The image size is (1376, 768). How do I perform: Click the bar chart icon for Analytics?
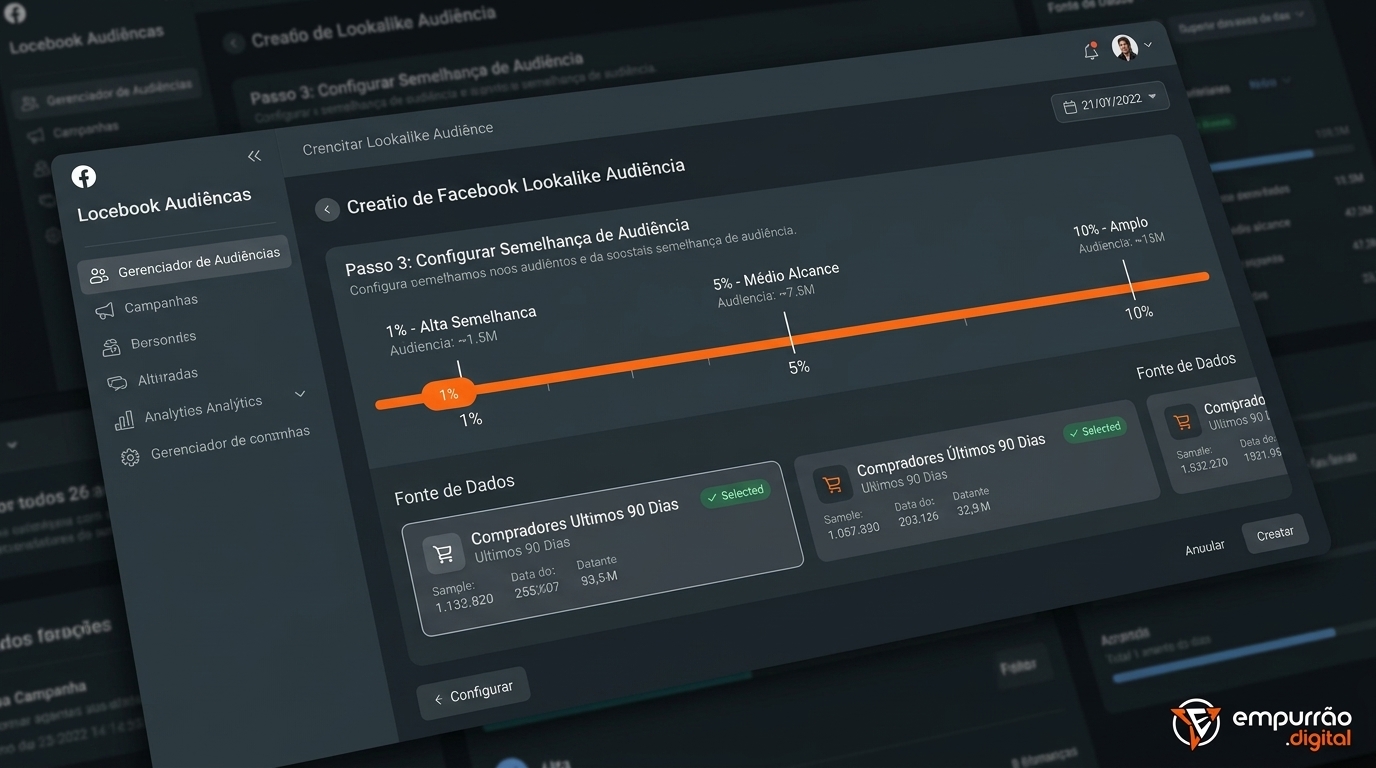coord(124,420)
